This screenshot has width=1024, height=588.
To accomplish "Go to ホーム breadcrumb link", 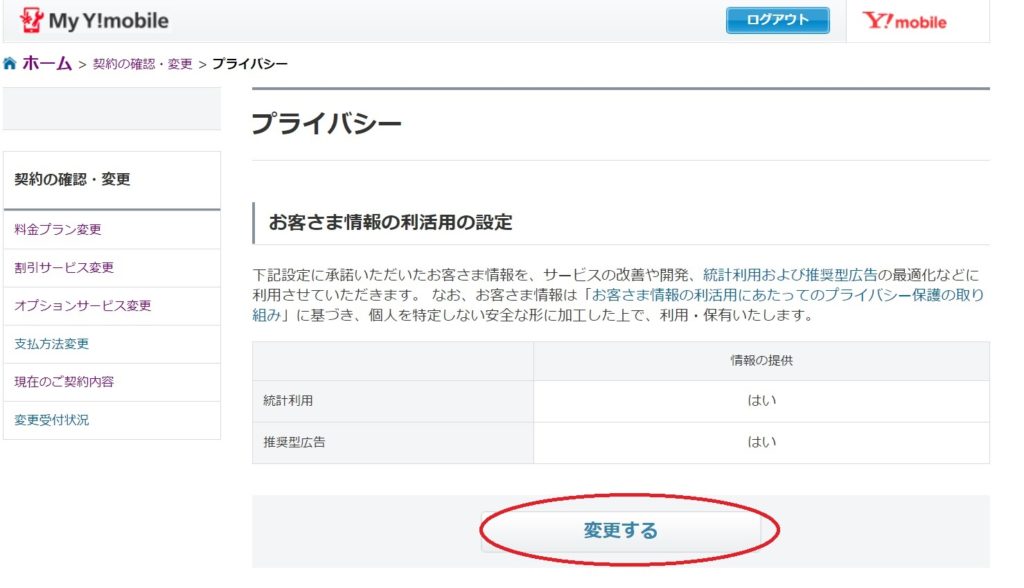I will coord(47,63).
